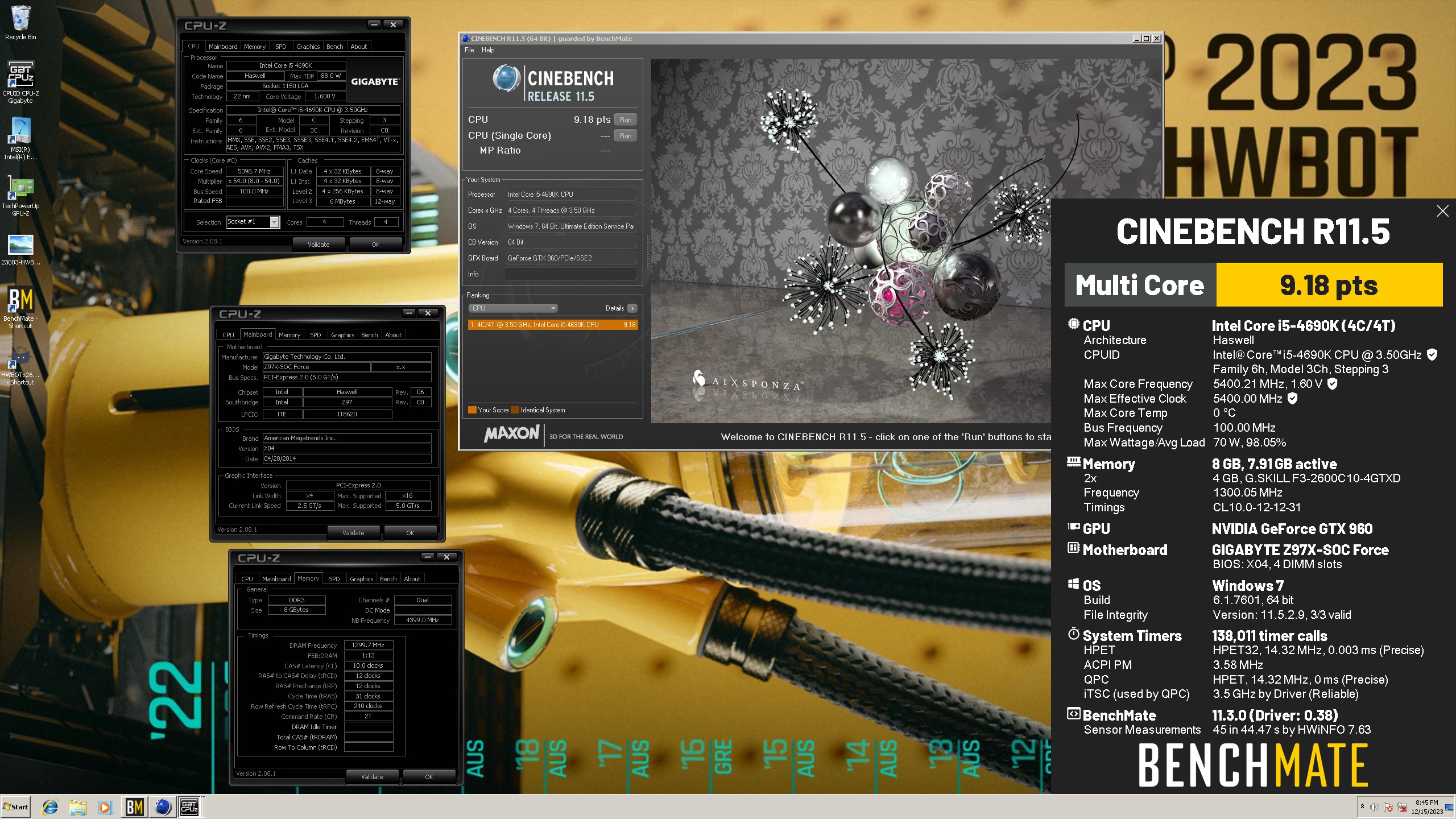The height and width of the screenshot is (819, 1456).
Task: Switch to Cinebench taskbar button
Action: [163, 806]
